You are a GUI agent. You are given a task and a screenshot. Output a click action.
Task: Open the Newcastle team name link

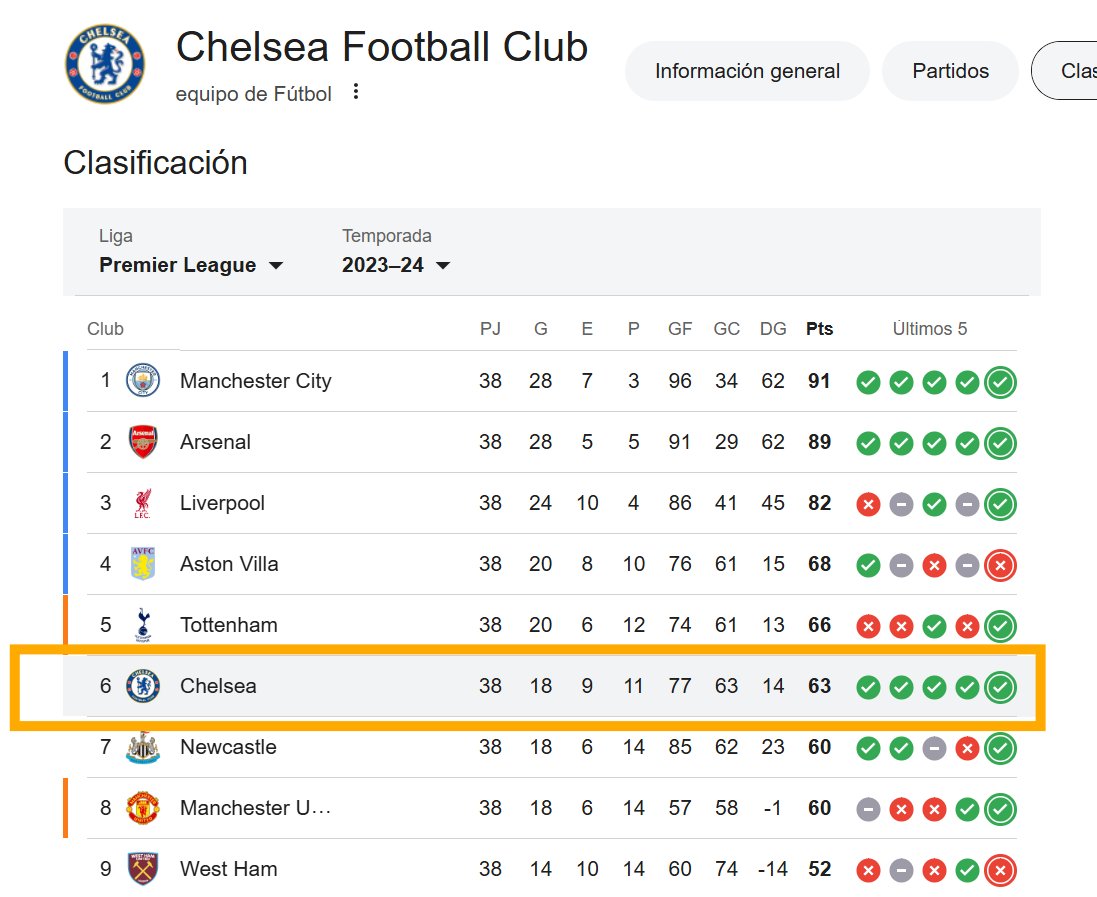(x=228, y=747)
